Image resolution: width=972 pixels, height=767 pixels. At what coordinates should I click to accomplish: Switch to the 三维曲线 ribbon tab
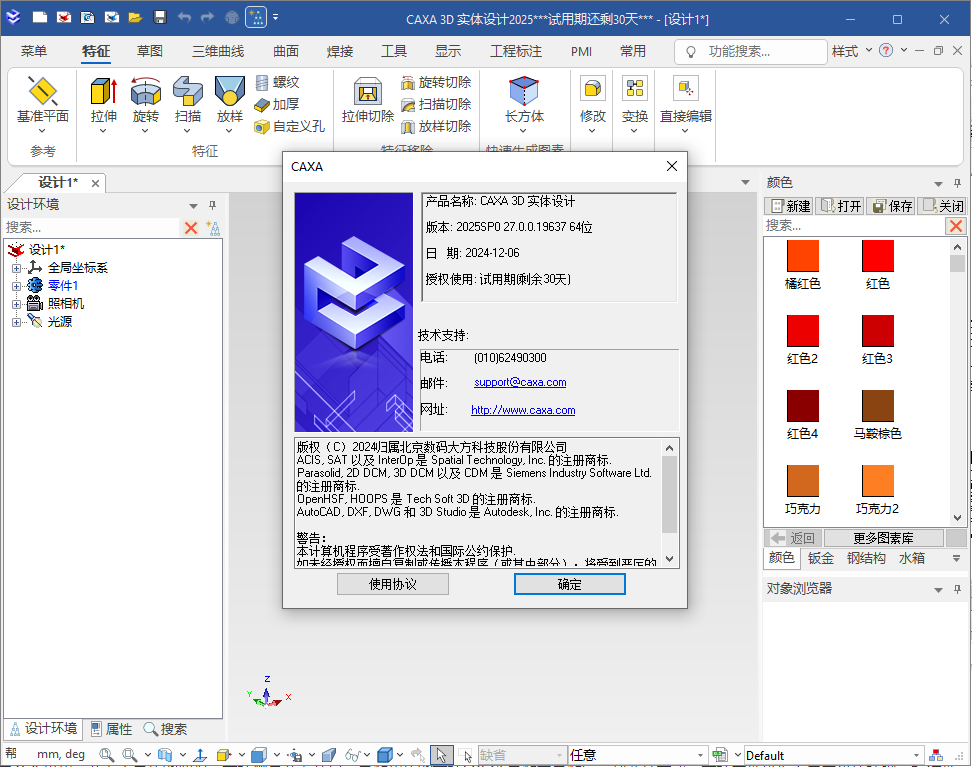[218, 51]
